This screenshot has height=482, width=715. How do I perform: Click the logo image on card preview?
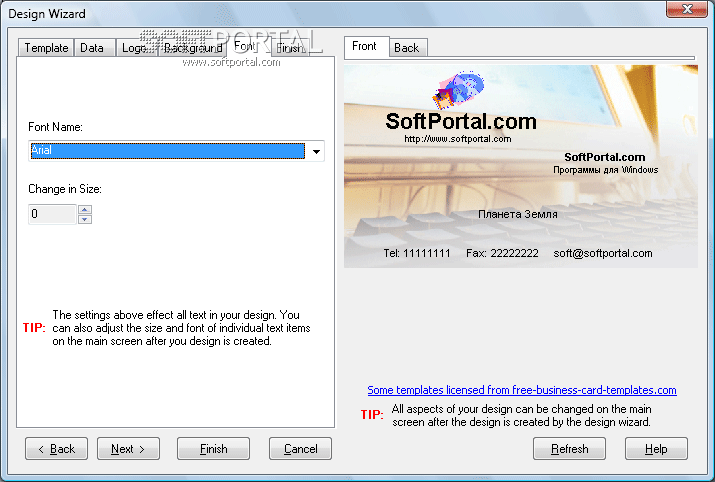coord(458,90)
